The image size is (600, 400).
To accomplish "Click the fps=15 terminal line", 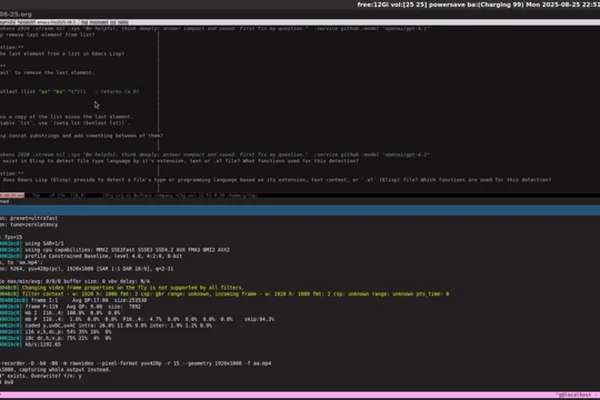I will coord(11,237).
